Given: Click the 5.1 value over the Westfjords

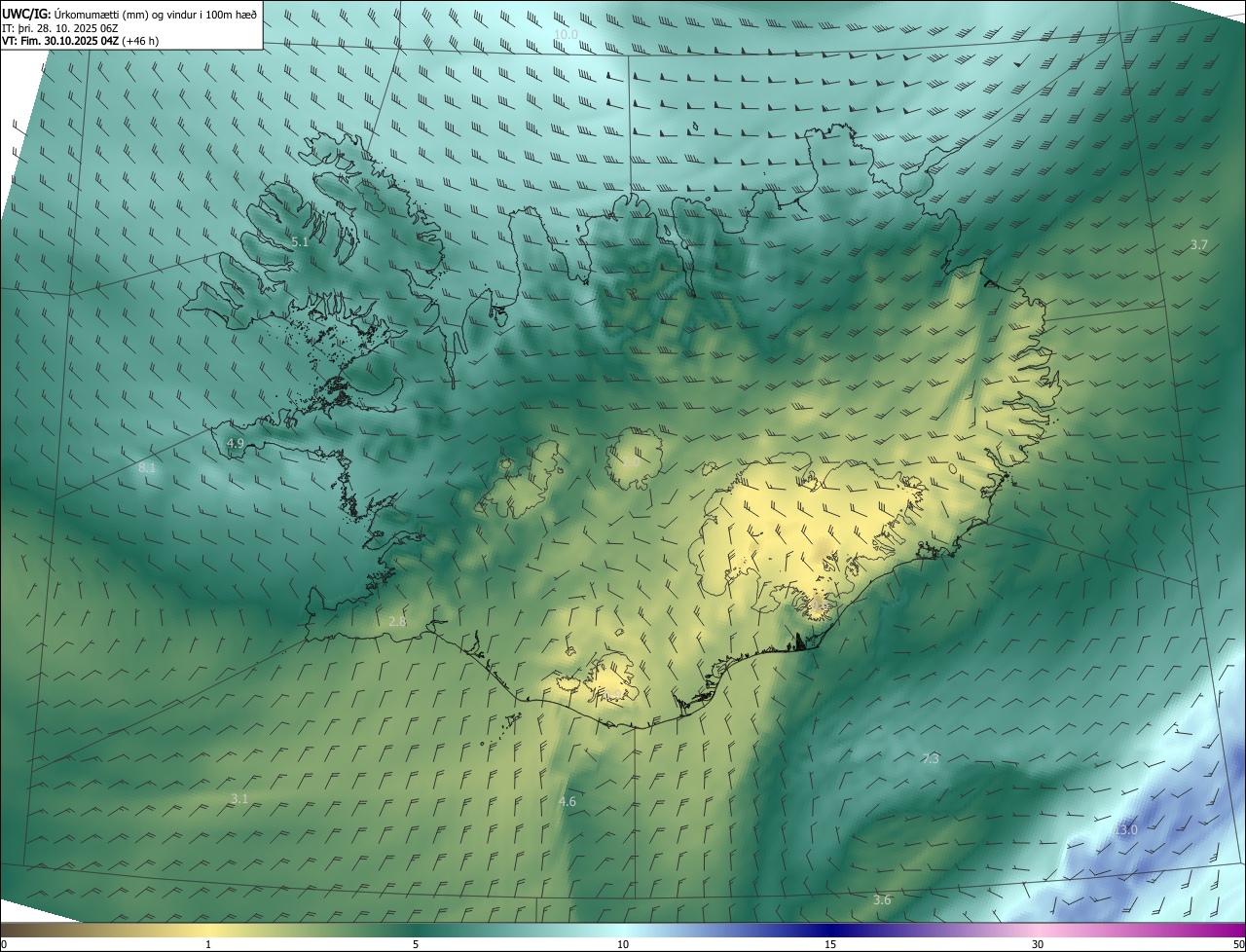Looking at the screenshot, I should [x=300, y=241].
